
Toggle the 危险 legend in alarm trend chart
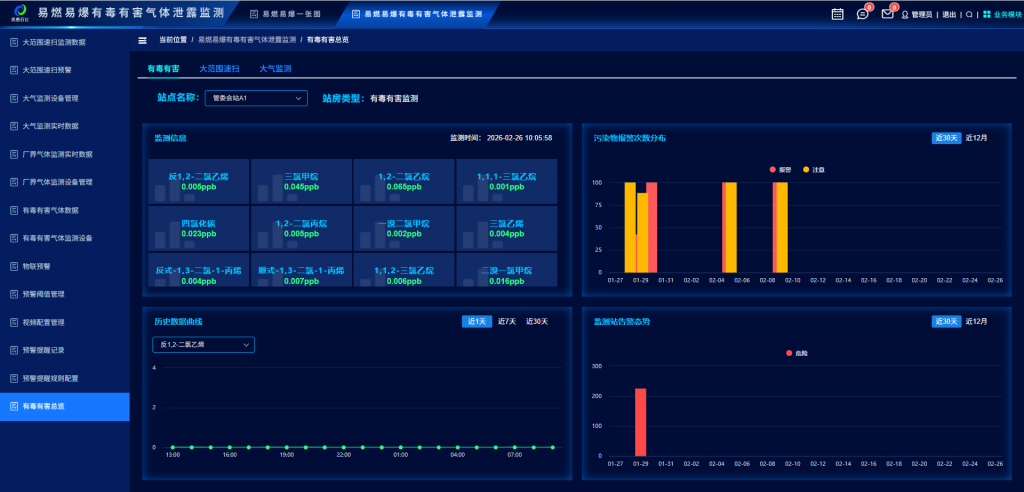[796, 353]
